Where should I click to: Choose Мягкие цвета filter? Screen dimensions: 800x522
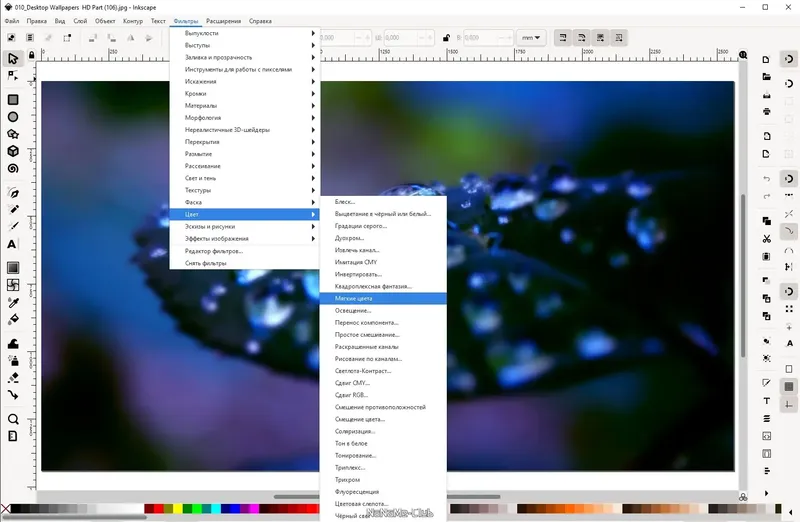[383, 299]
